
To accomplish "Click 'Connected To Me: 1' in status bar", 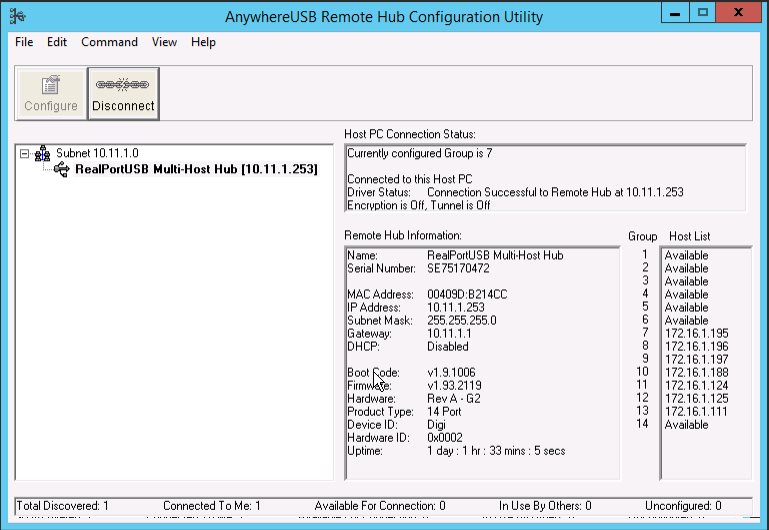I will click(212, 506).
